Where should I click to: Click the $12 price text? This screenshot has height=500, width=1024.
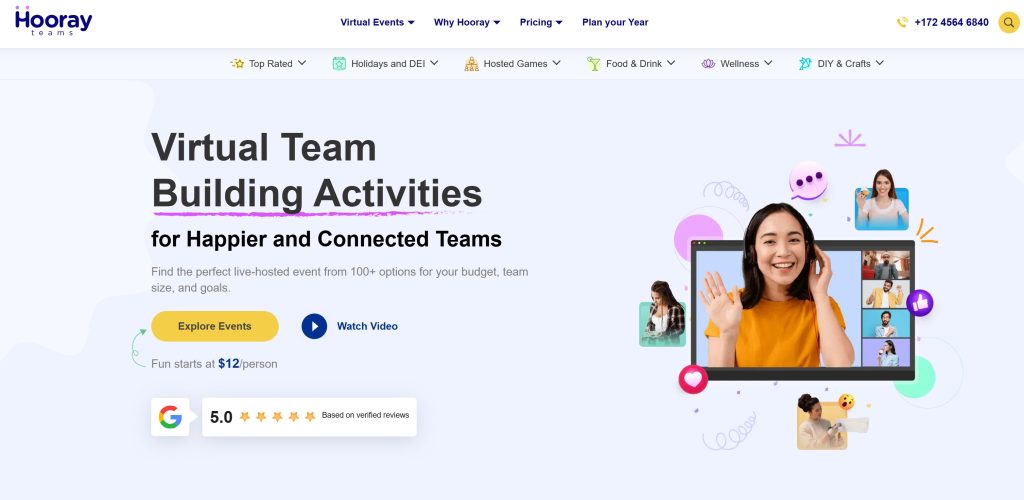[229, 364]
